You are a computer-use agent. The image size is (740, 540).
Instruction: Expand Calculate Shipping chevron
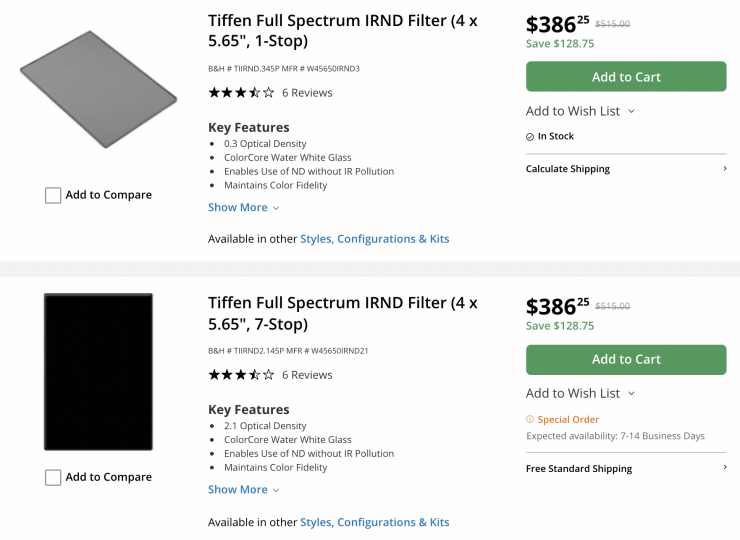[725, 169]
